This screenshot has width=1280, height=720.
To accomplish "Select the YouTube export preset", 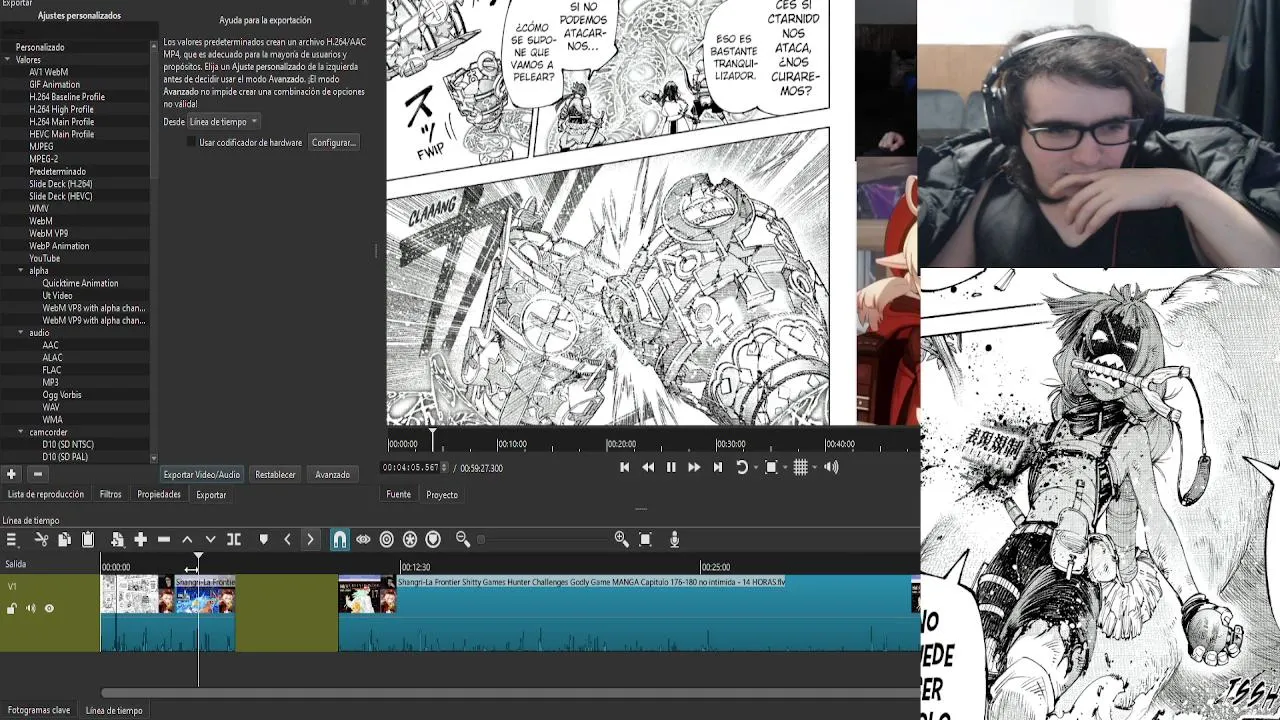I will (45, 258).
